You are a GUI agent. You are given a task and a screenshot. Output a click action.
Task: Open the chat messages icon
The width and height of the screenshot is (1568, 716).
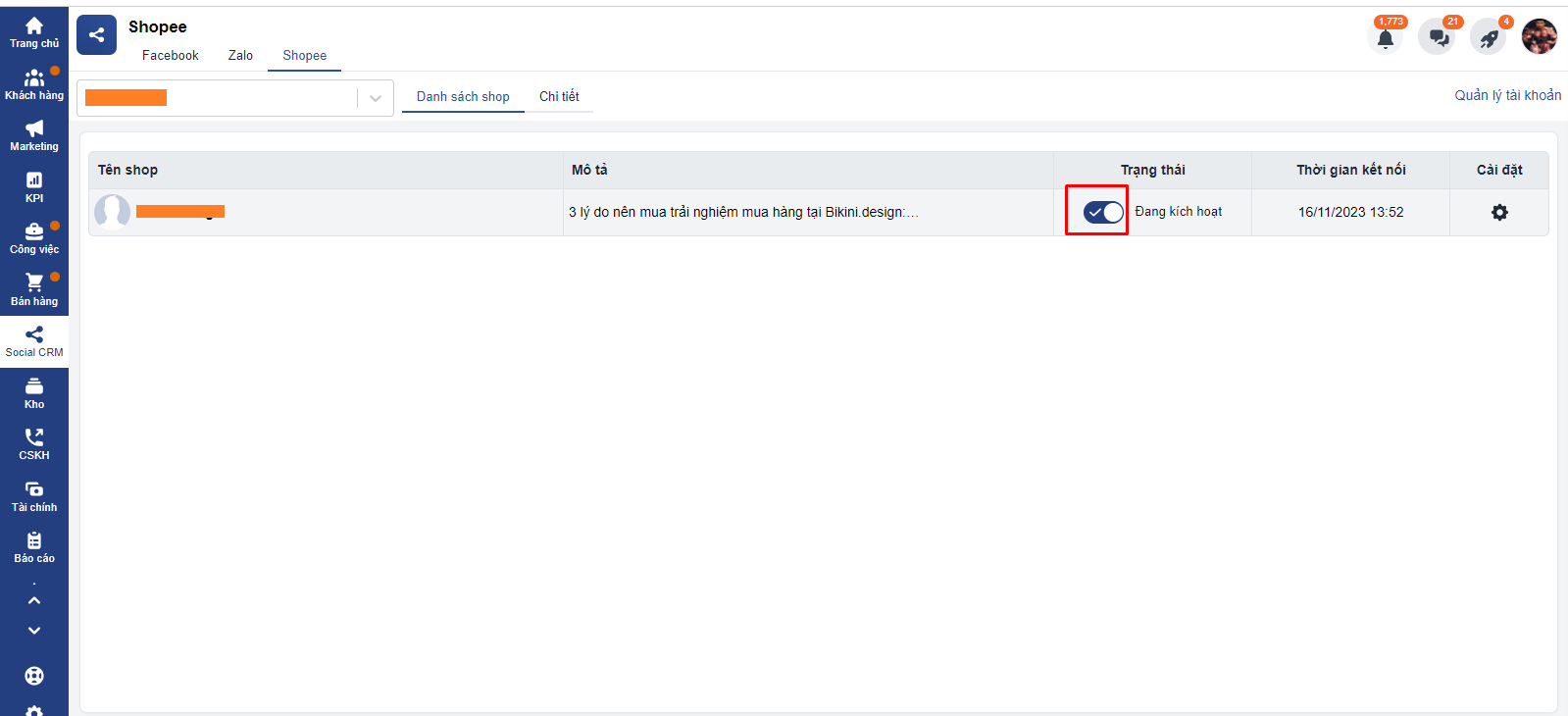[1438, 38]
